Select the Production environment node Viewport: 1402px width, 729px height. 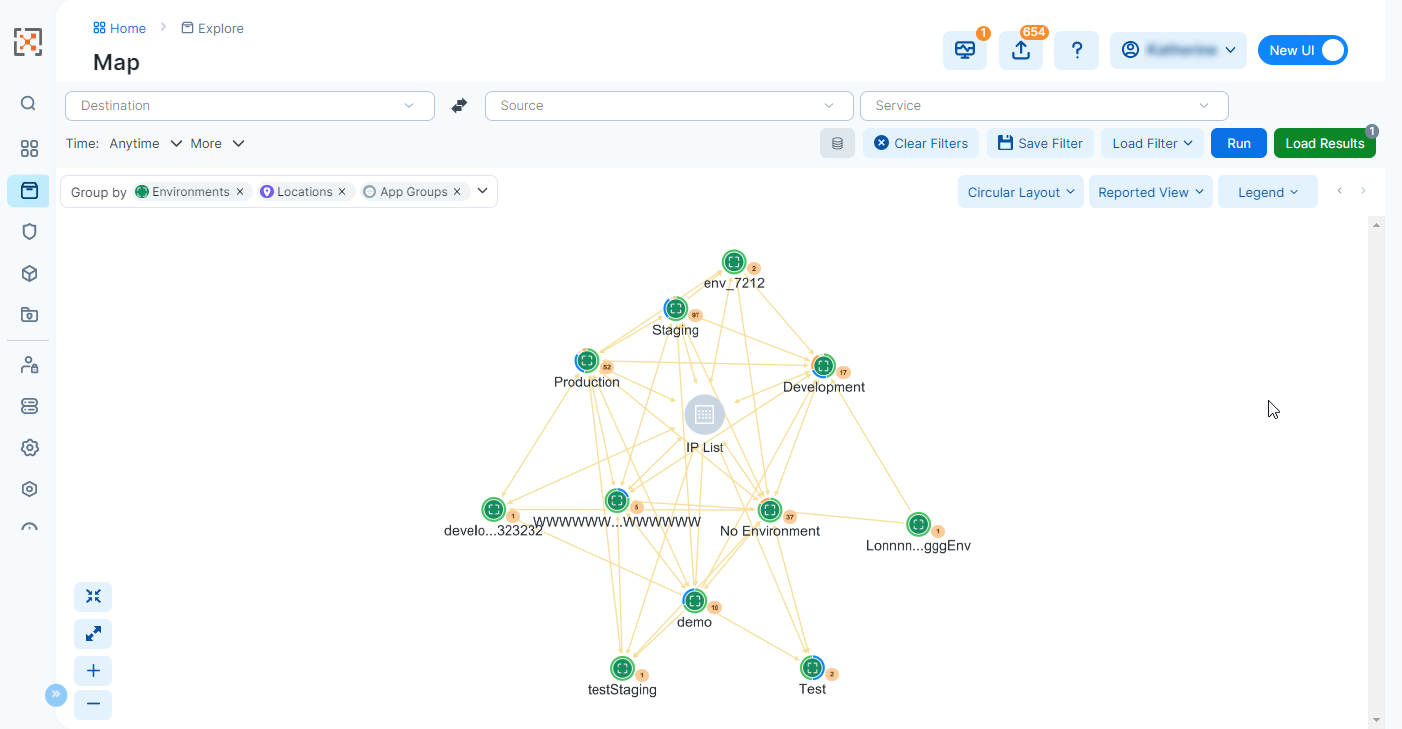click(587, 361)
